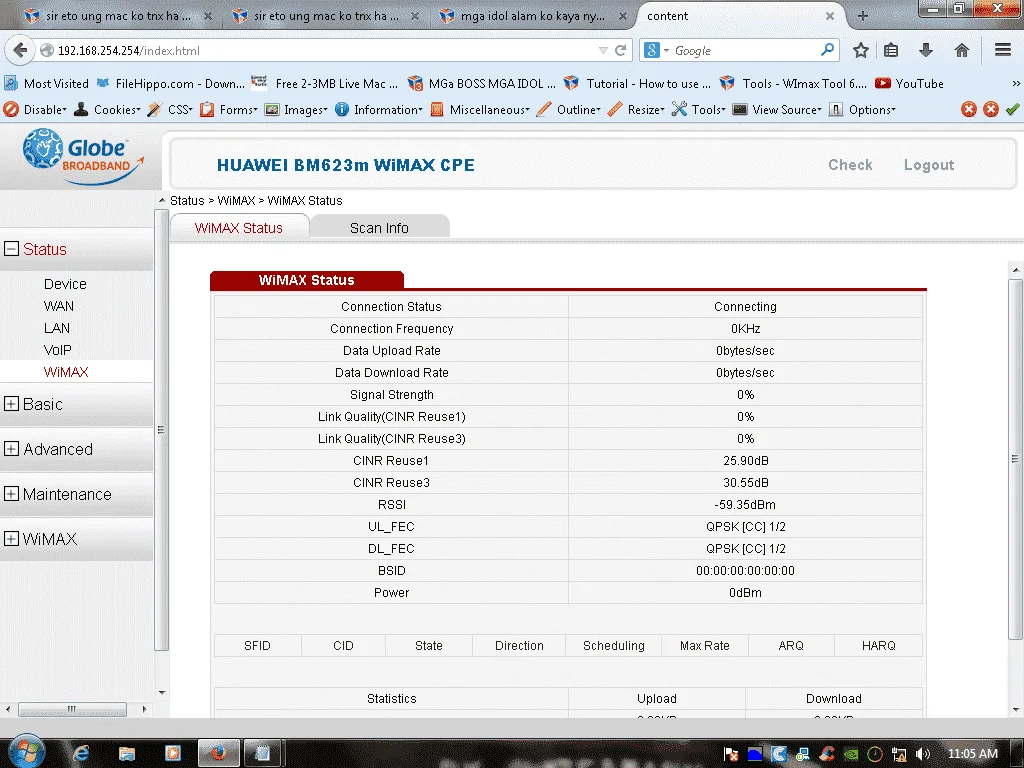
Task: Switch to the 'mga idol alam ko' tab
Action: (x=532, y=16)
